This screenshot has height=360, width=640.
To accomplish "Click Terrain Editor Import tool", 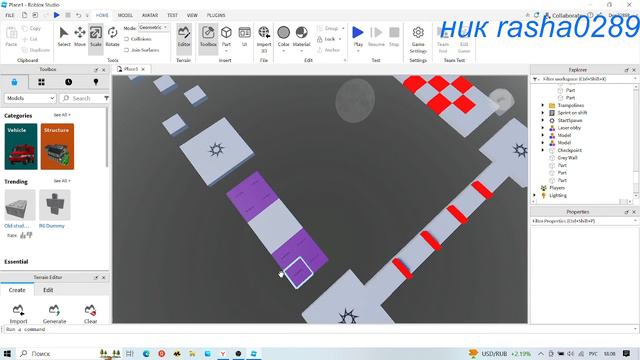I will point(18,313).
